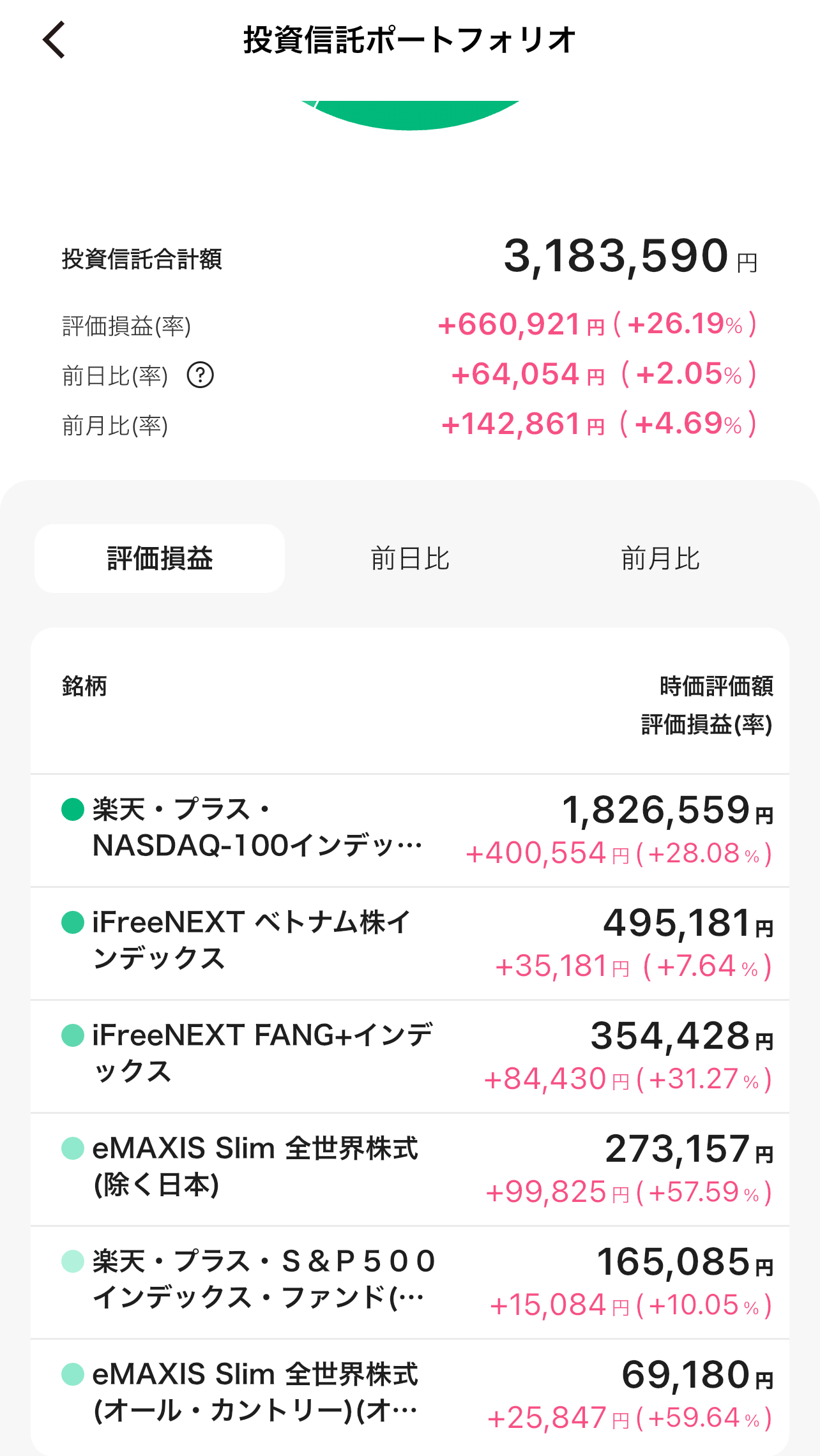Open 楽天・プラス・NASDAQ-100インデックス fund
This screenshot has width=820, height=1456.
pos(257,828)
